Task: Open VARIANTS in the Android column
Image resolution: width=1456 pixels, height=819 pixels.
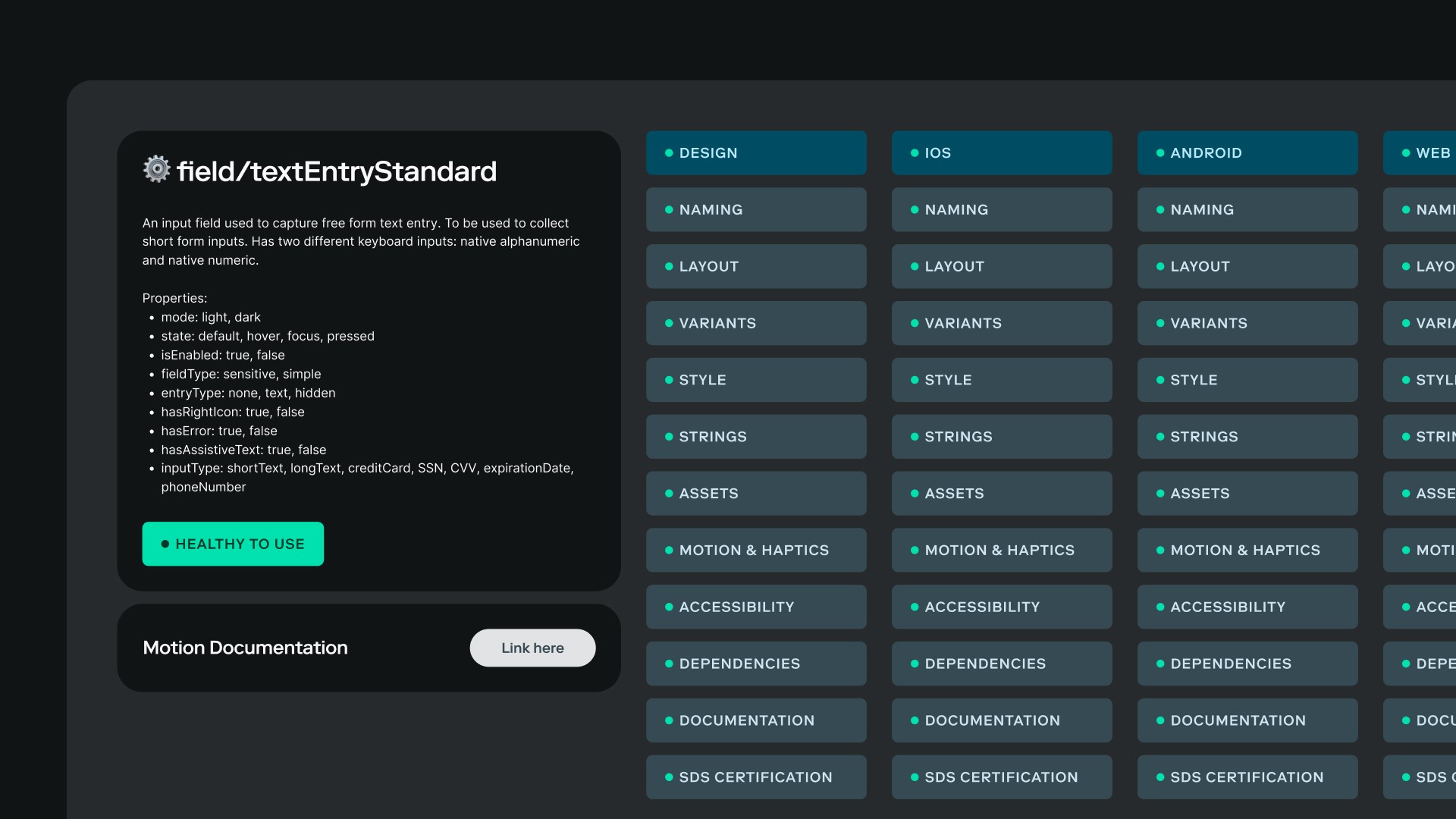Action: 1247,324
